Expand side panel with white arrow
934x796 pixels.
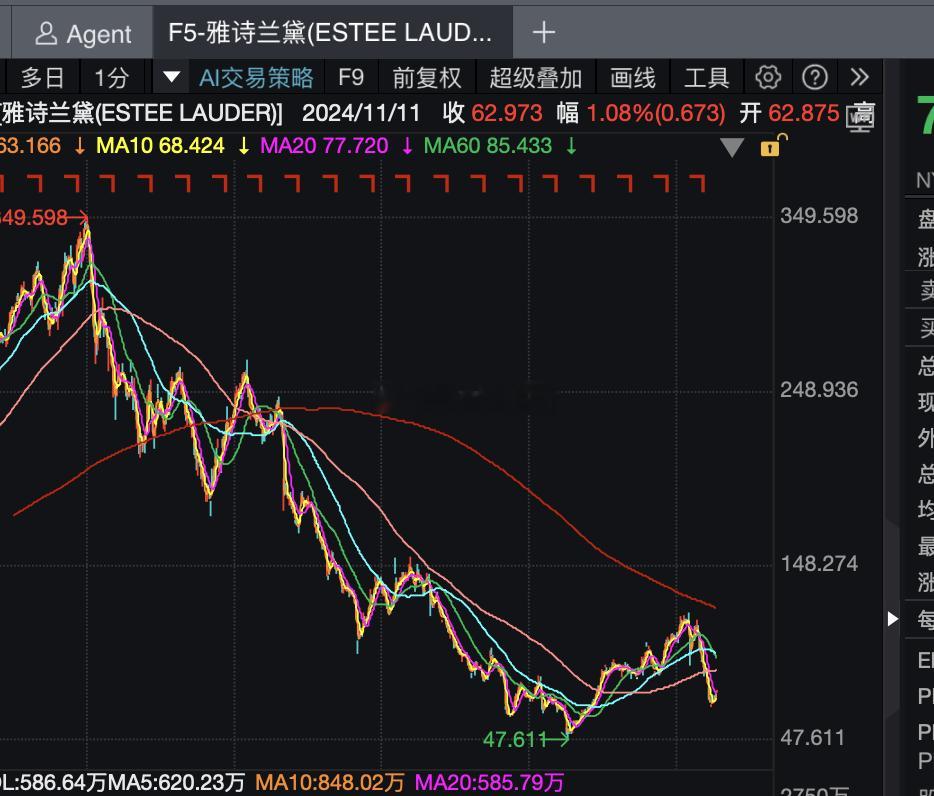[x=892, y=619]
